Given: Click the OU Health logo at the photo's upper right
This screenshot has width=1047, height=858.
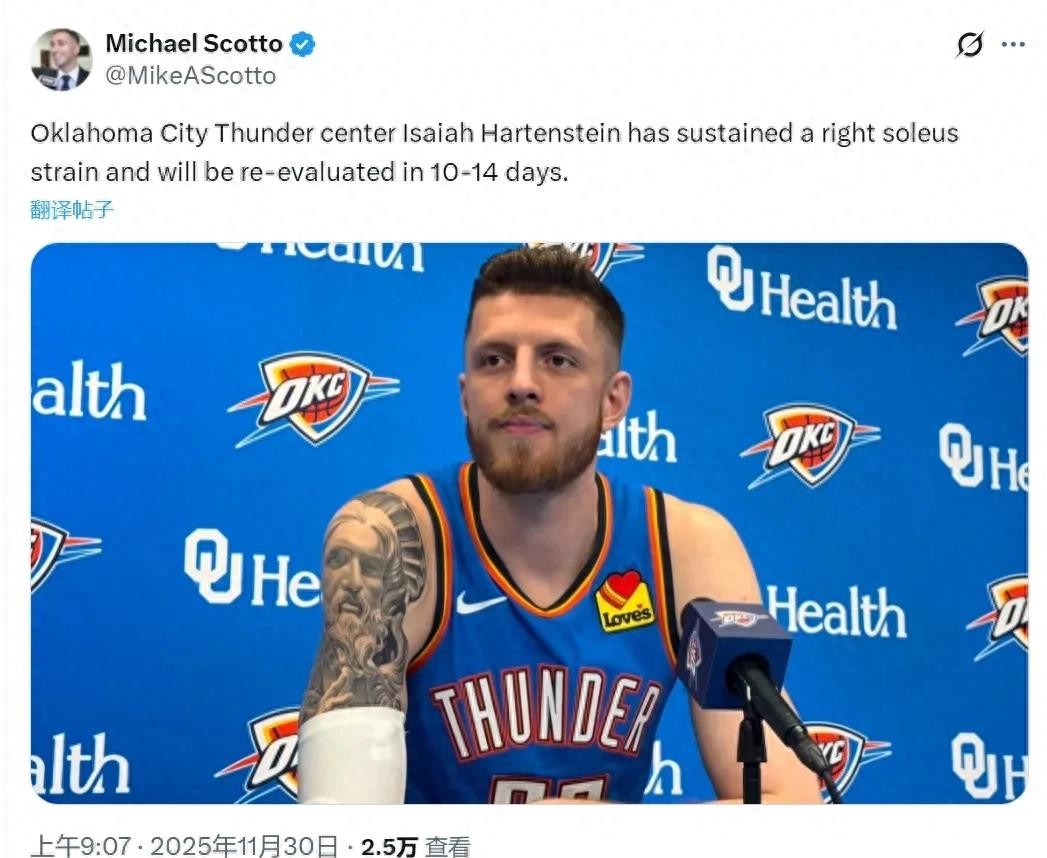Looking at the screenshot, I should [801, 289].
